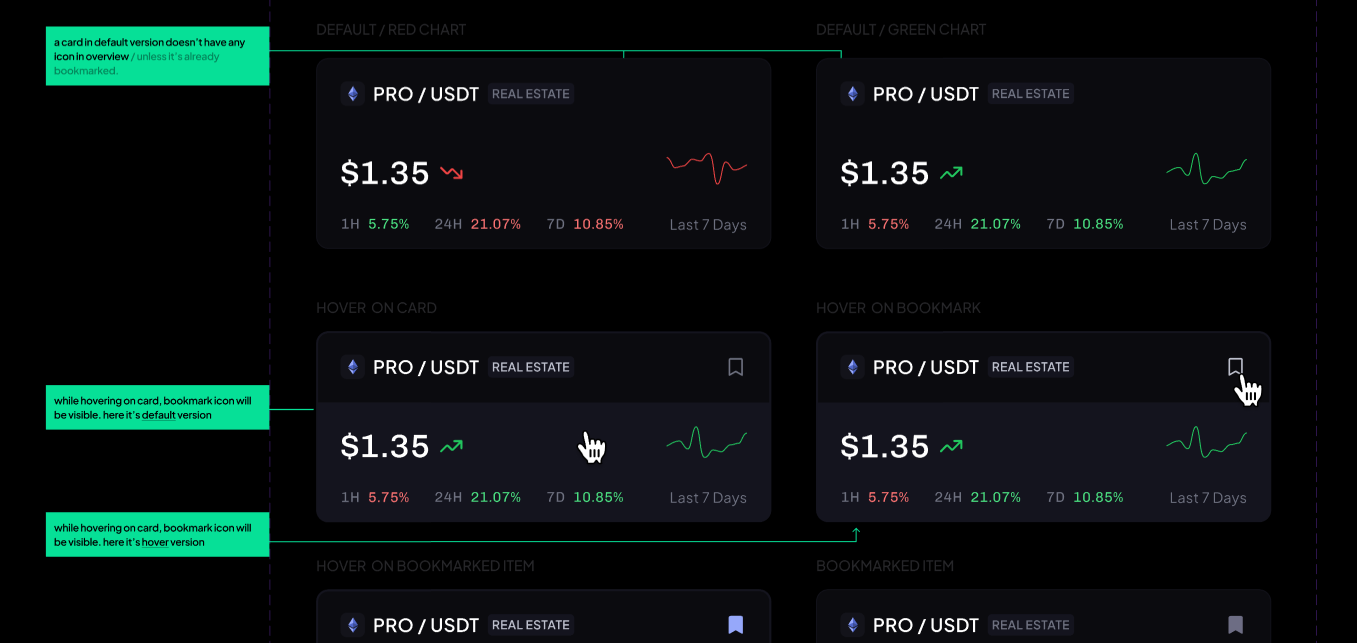Unbookmark the Hover On Bookmarked Item card
1357x643 pixels.
(736, 625)
